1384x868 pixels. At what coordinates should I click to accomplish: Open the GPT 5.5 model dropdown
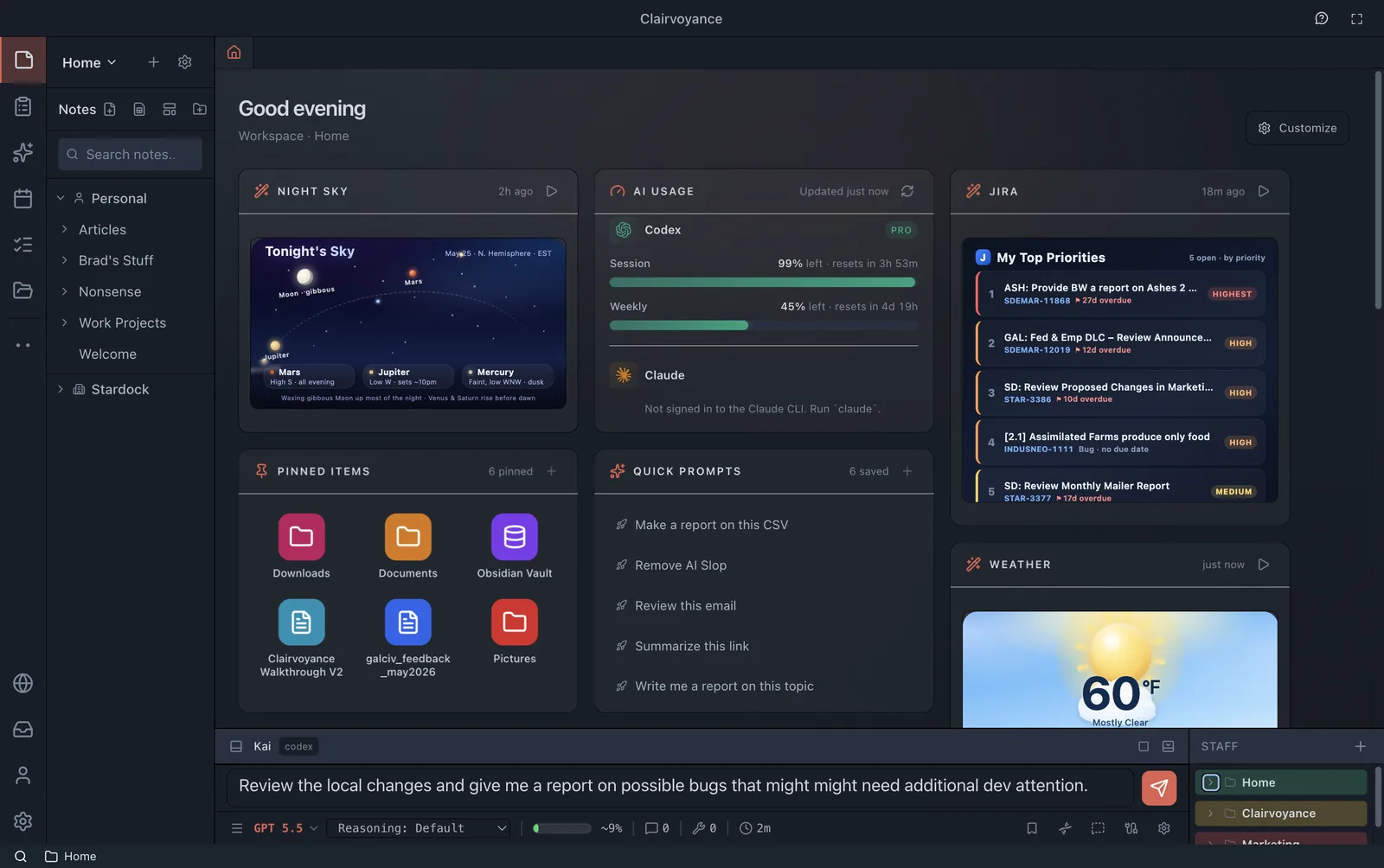285,828
